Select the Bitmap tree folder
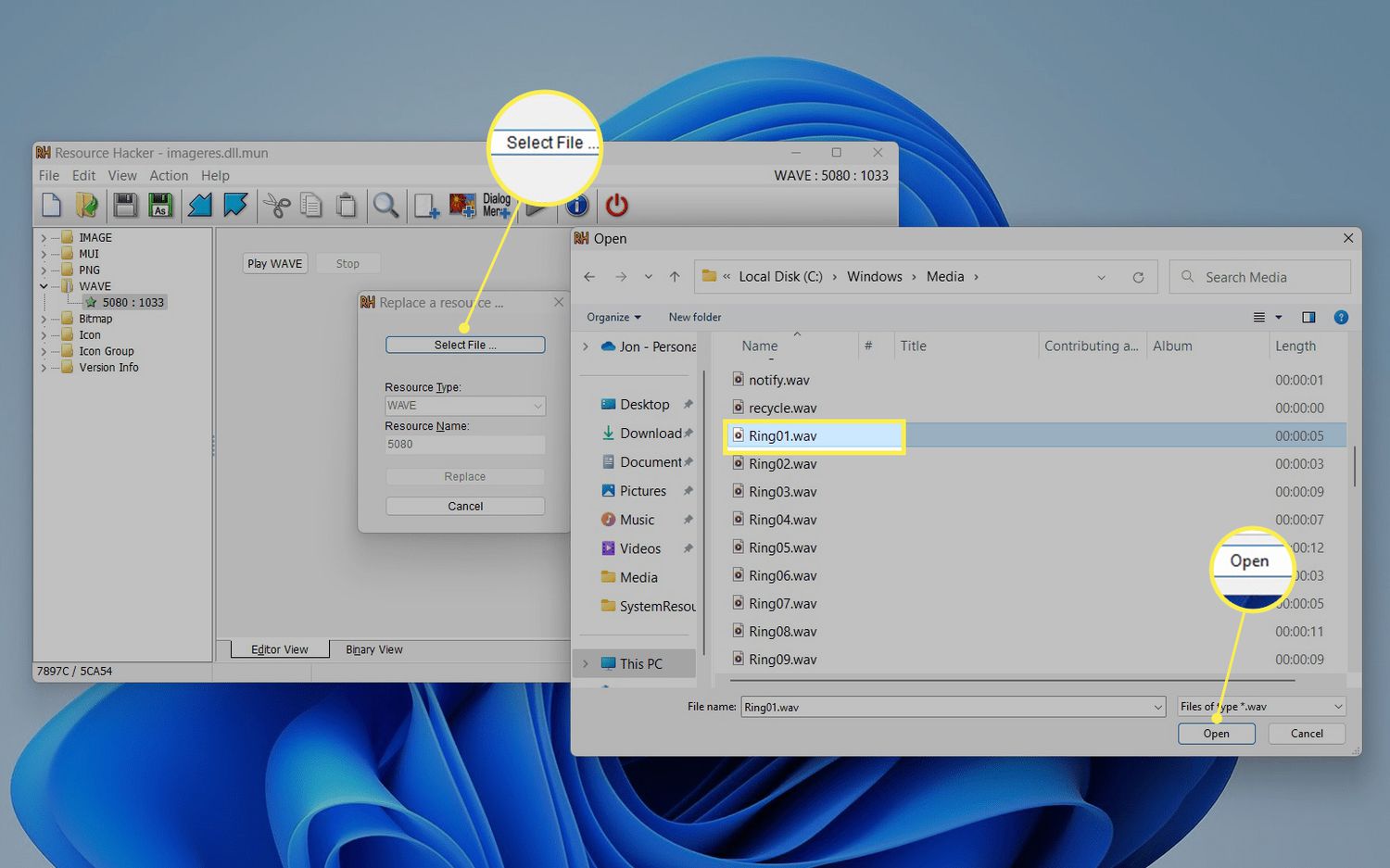The width and height of the screenshot is (1390, 868). [x=95, y=319]
